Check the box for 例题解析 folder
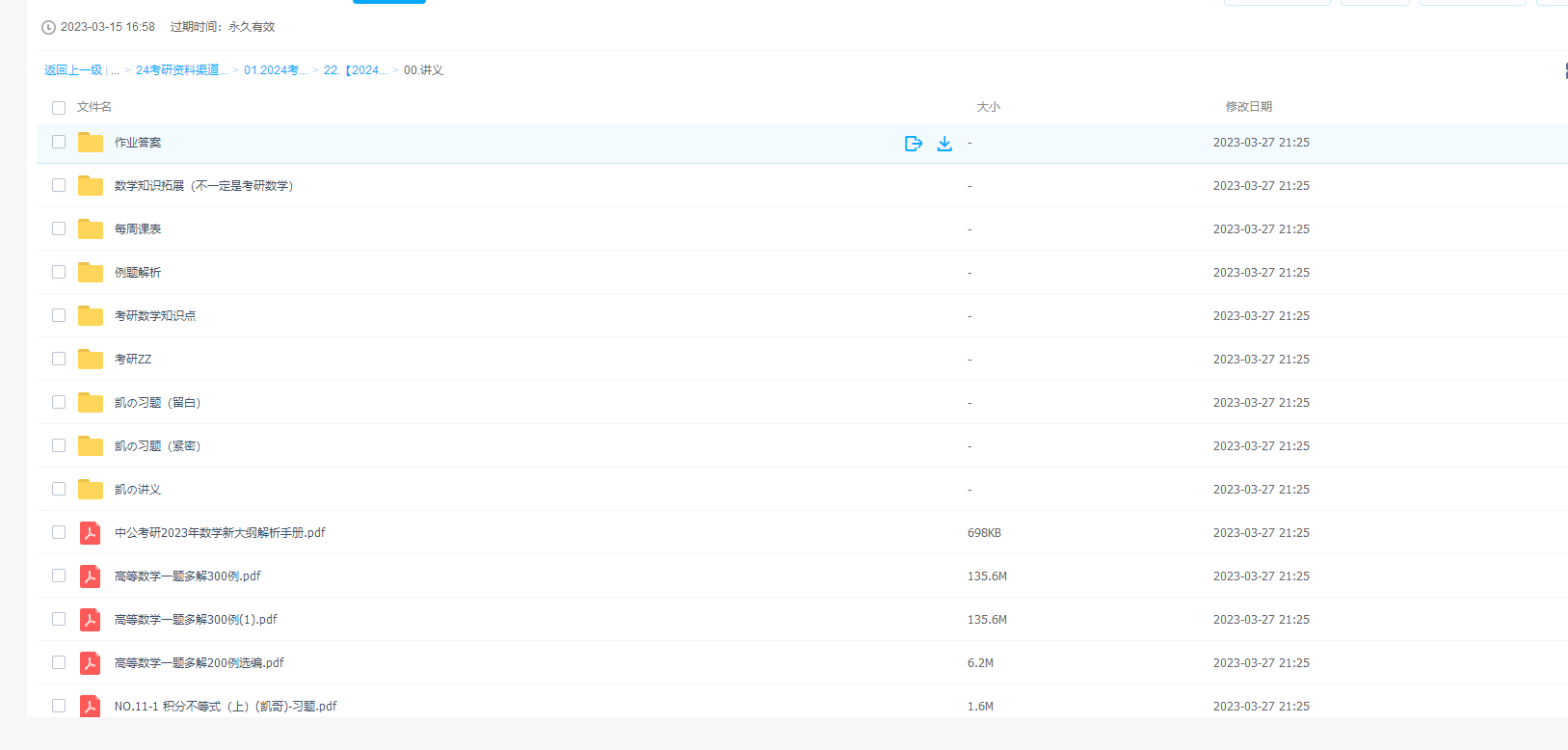Screen dimensions: 1568x750 [59, 273]
